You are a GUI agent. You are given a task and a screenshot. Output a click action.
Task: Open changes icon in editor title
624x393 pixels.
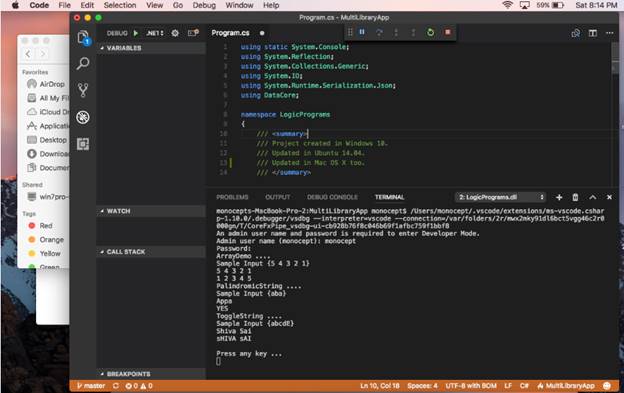[575, 33]
